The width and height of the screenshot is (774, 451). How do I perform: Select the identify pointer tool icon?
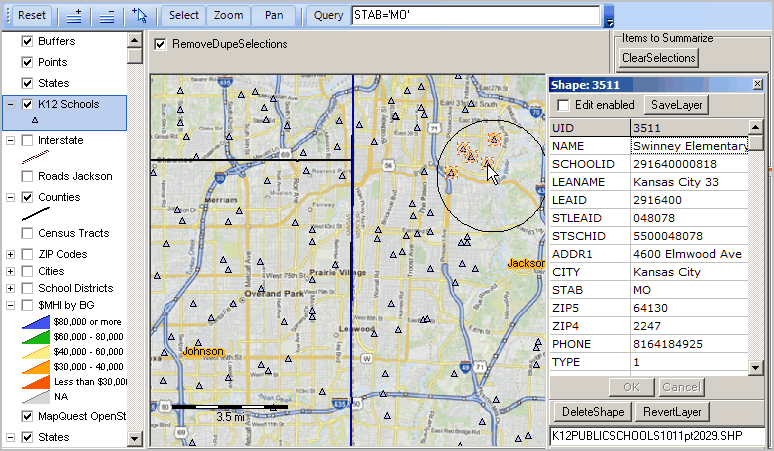pos(140,16)
